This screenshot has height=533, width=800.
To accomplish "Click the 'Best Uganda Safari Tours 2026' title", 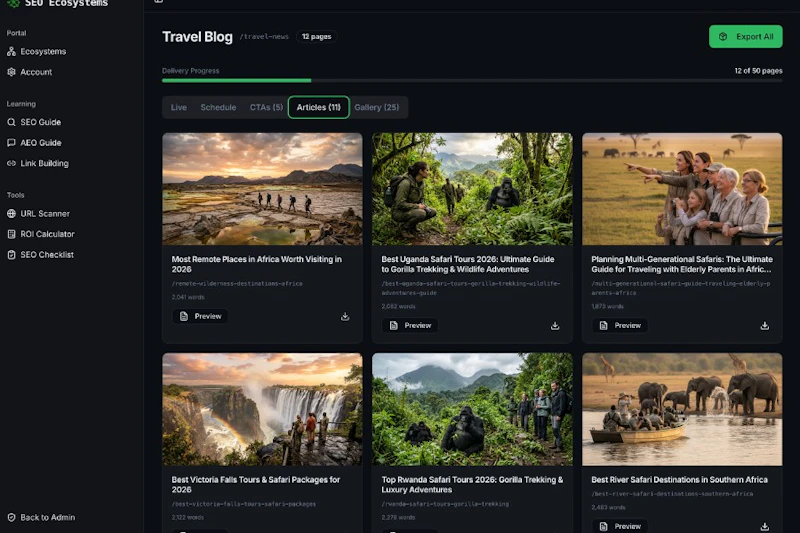I will (x=468, y=264).
